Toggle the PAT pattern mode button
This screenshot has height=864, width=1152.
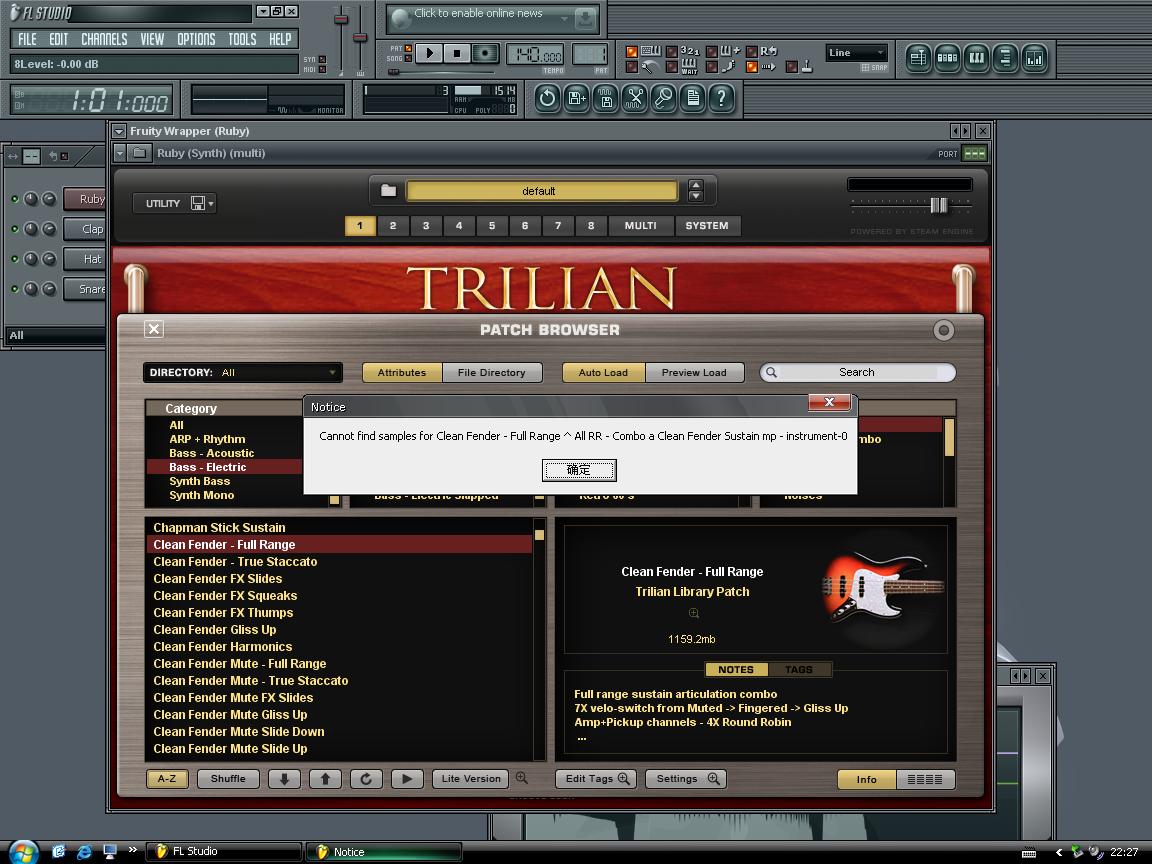(408, 48)
